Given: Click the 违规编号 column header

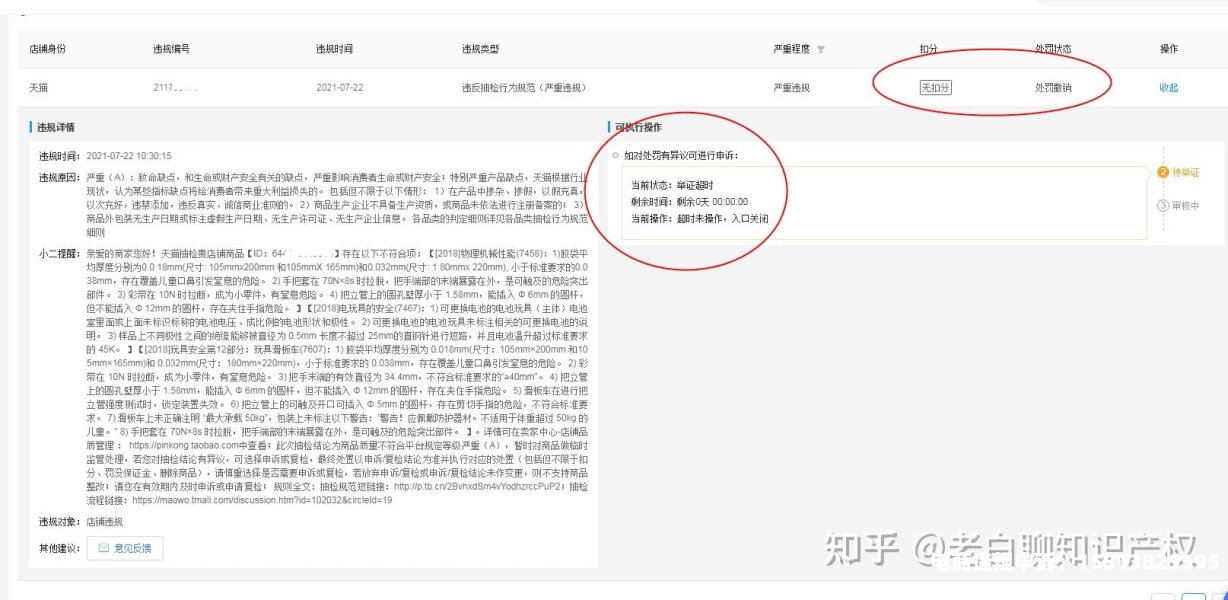Looking at the screenshot, I should click(x=171, y=49).
